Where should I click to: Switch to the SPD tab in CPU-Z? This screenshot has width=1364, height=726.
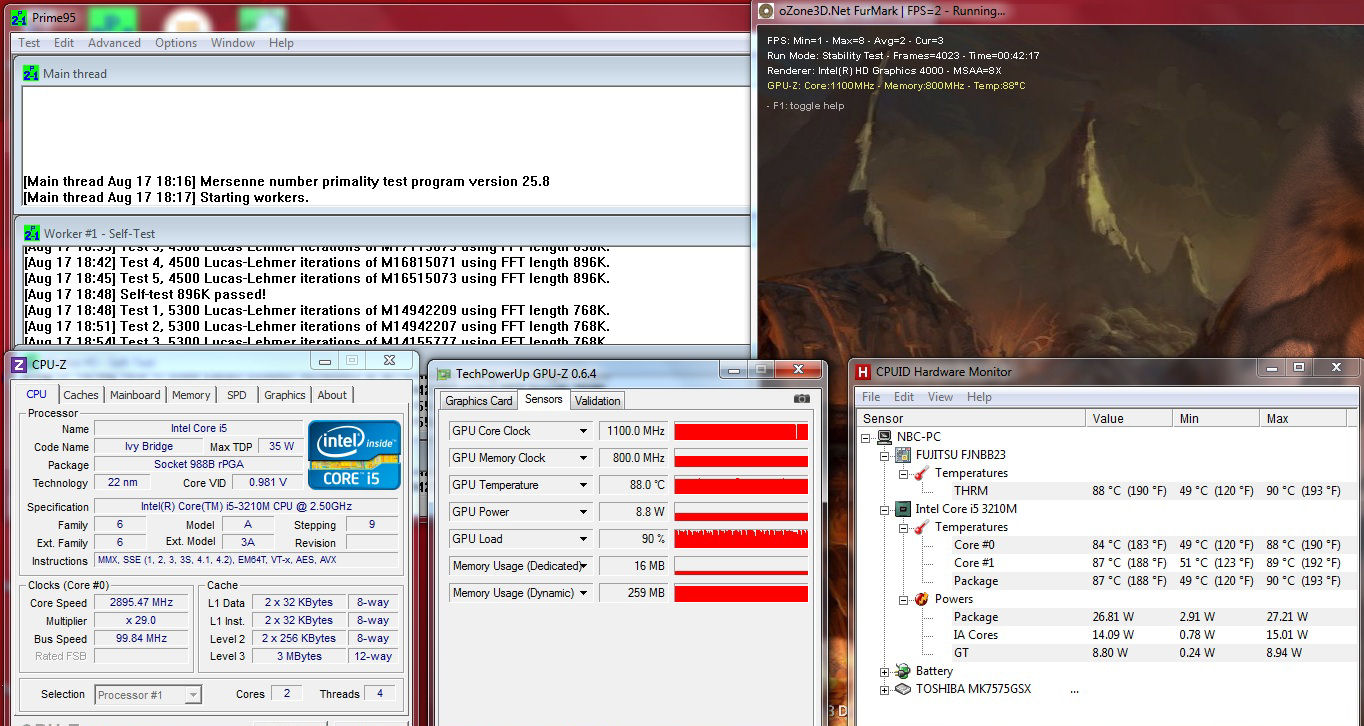point(237,395)
